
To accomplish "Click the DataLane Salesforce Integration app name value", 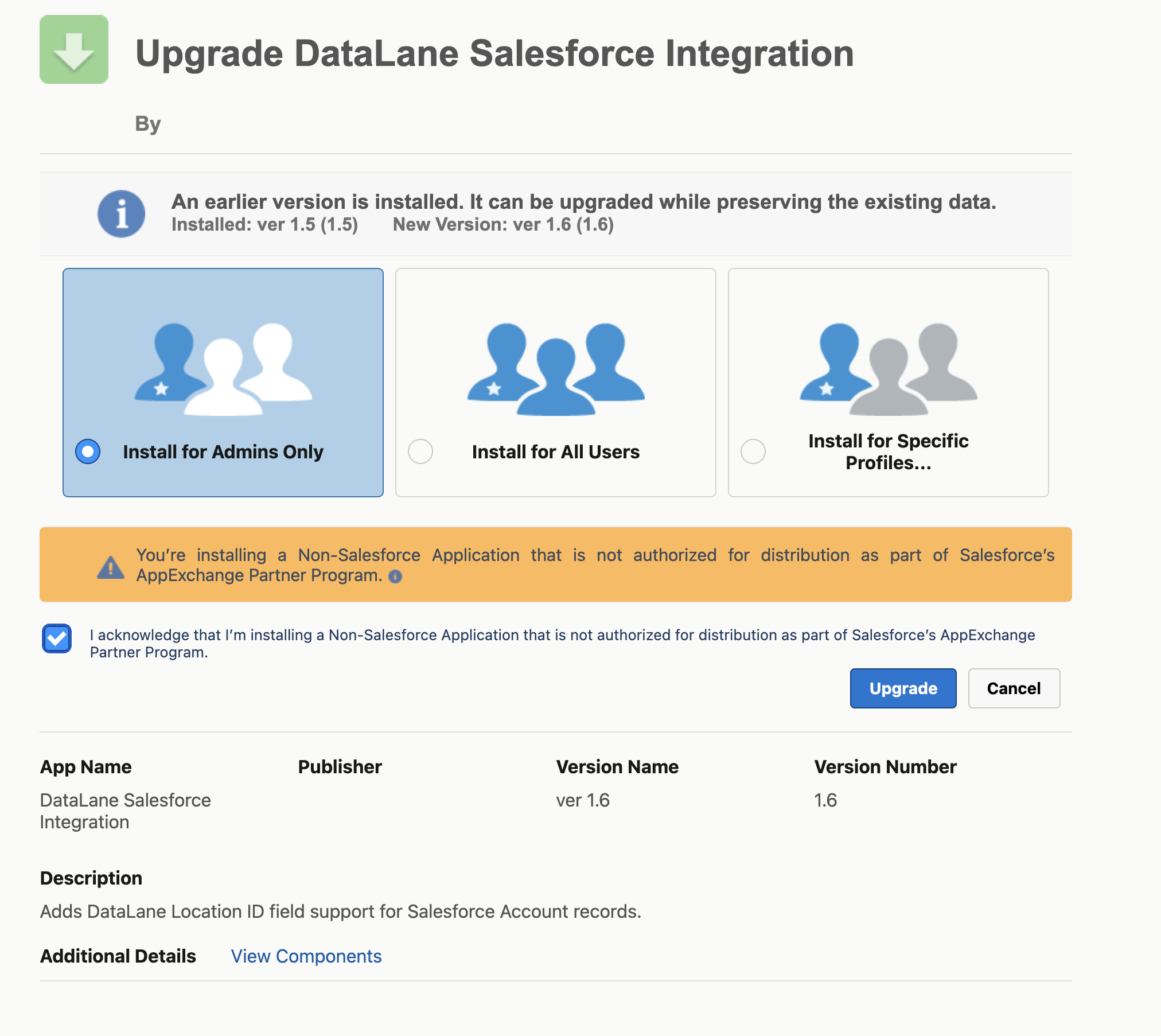I will pyautogui.click(x=126, y=811).
